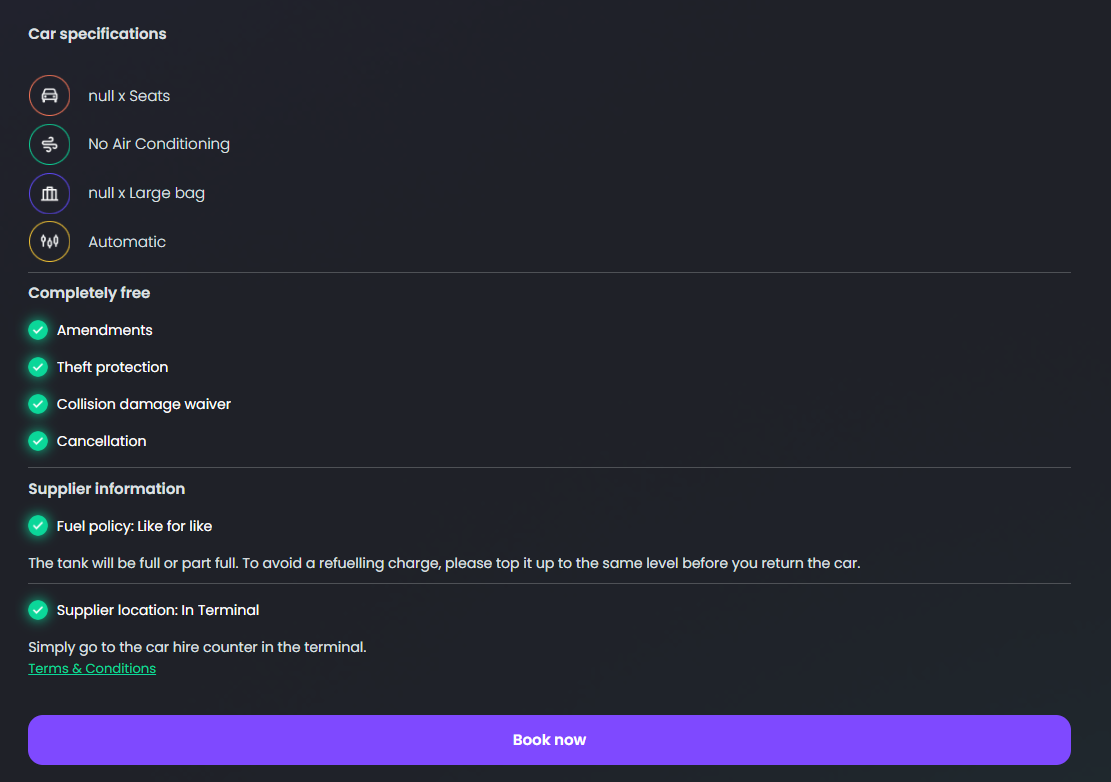Image resolution: width=1111 pixels, height=782 pixels.
Task: Click the automatic transmission icon
Action: coord(49,242)
